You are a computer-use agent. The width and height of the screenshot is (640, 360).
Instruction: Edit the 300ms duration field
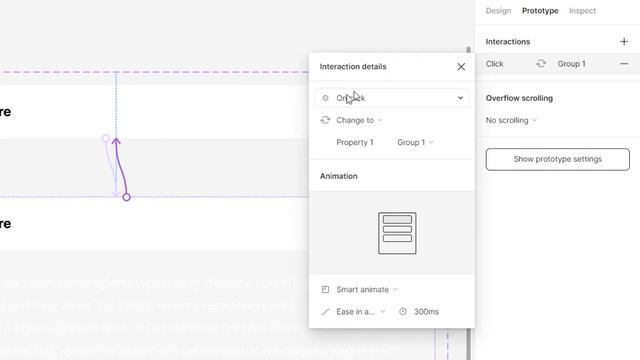427,312
